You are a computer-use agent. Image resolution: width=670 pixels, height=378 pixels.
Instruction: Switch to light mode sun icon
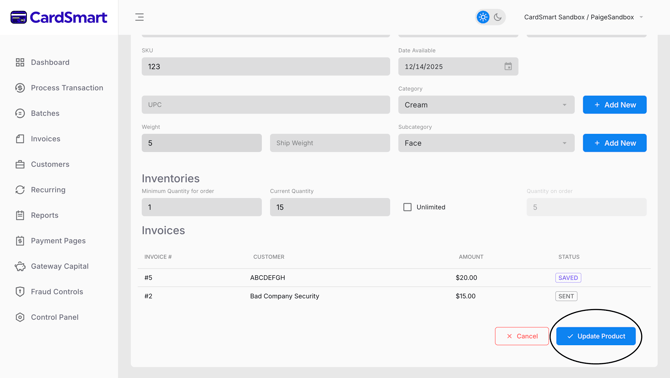483,17
